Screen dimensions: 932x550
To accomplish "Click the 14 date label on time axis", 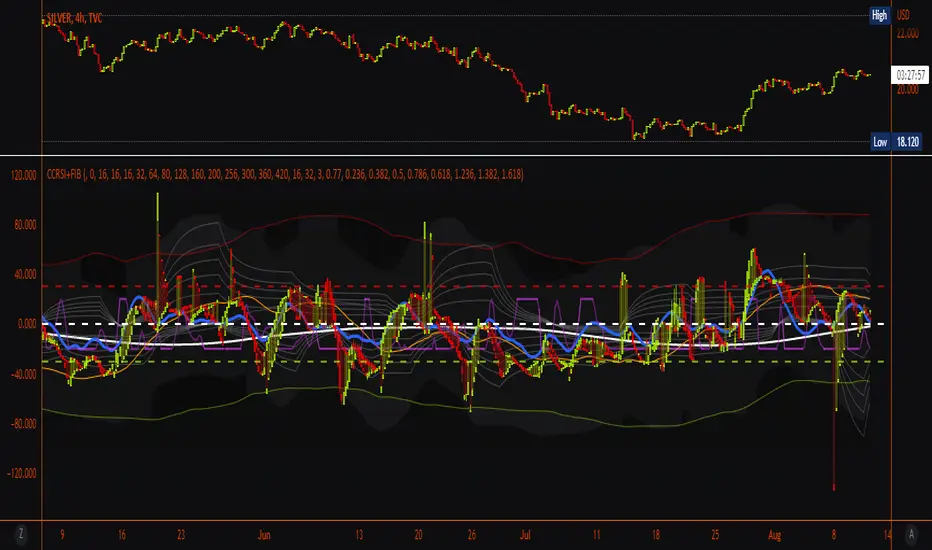I will [887, 535].
